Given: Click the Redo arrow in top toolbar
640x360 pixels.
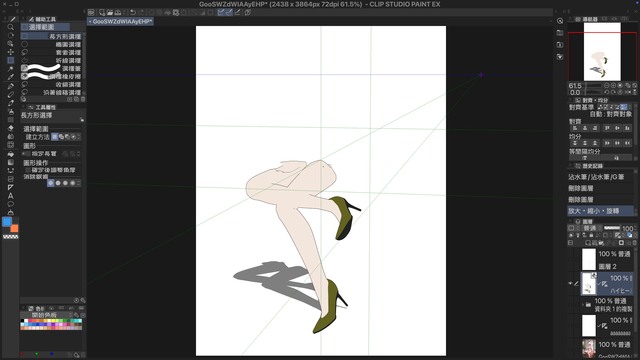Looking at the screenshot, I should 141,13.
